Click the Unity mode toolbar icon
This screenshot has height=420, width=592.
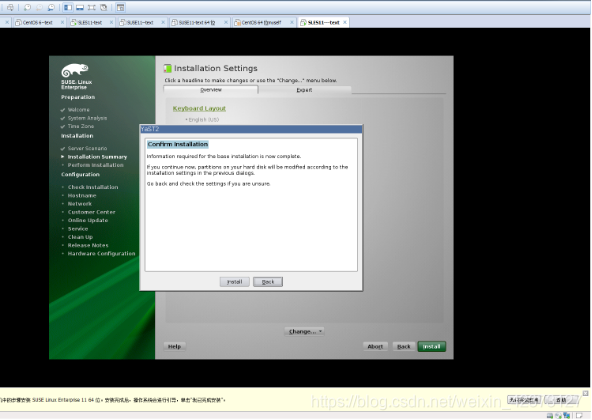click(x=103, y=7)
